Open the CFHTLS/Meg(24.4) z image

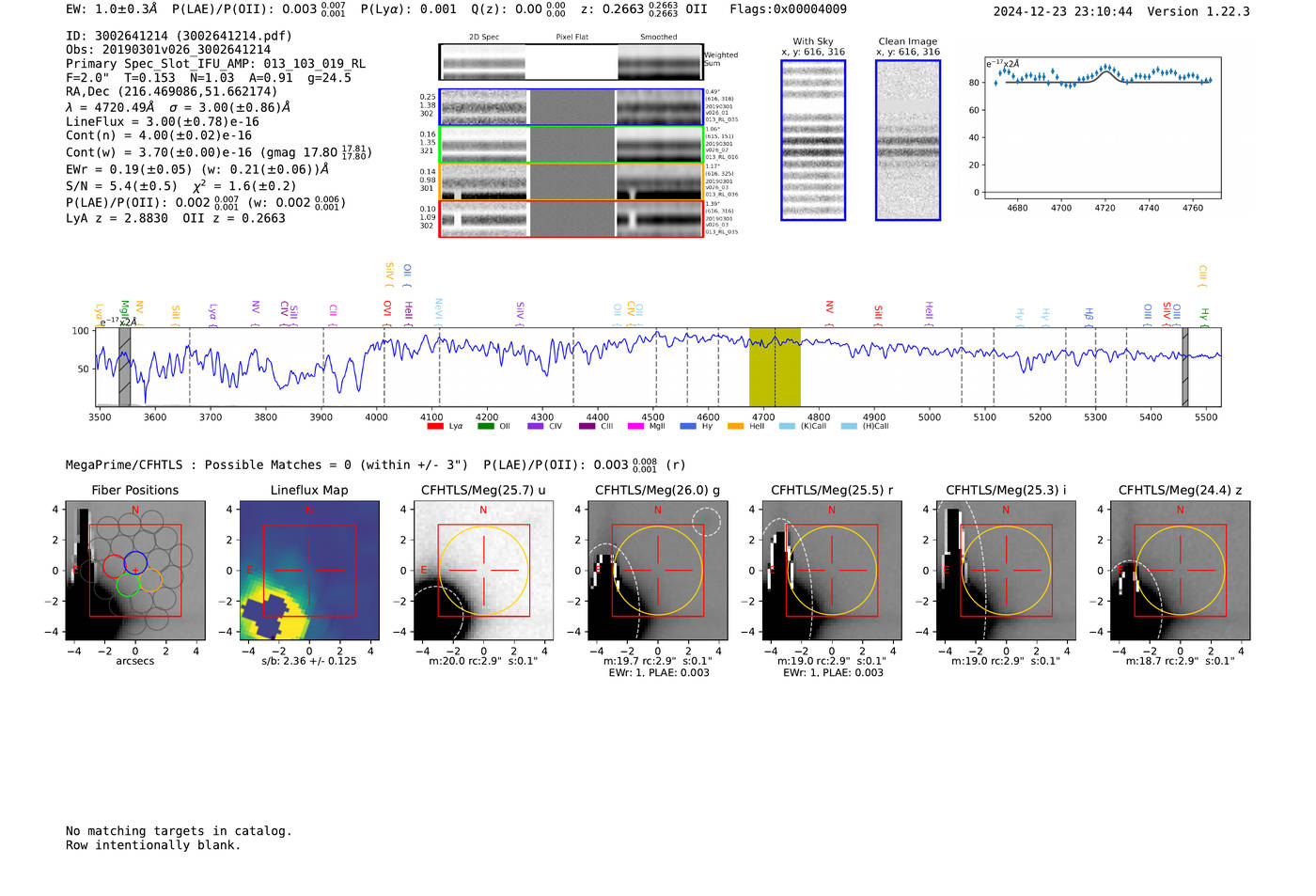click(x=1181, y=570)
